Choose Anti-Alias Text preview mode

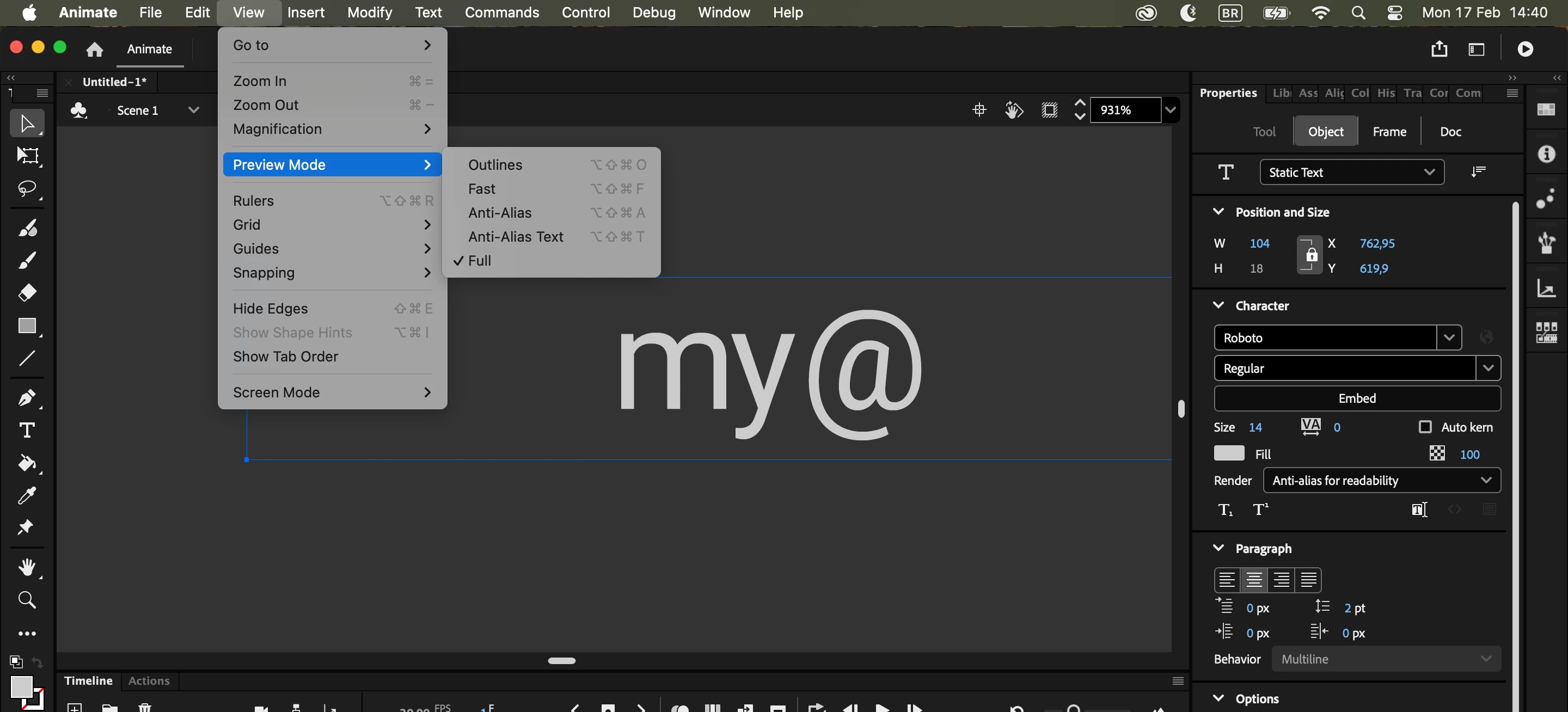[x=515, y=237]
